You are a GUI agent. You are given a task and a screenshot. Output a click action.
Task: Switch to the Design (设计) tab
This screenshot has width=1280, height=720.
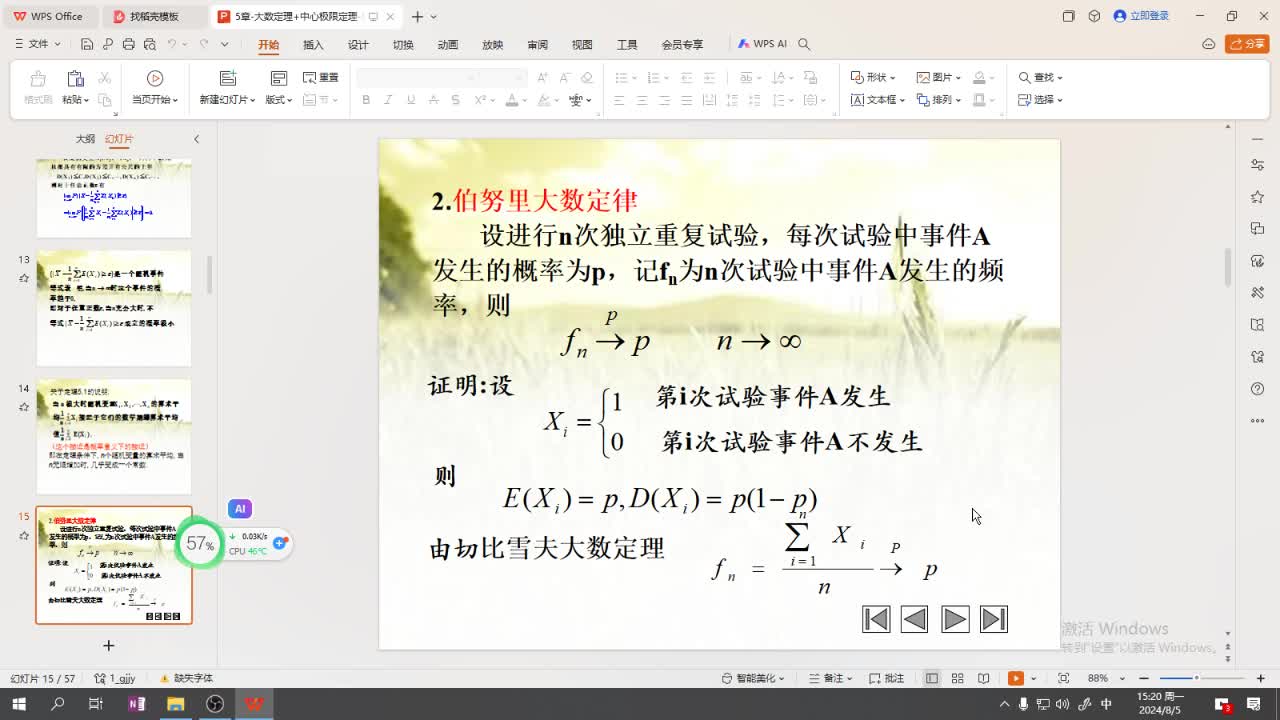pos(358,45)
